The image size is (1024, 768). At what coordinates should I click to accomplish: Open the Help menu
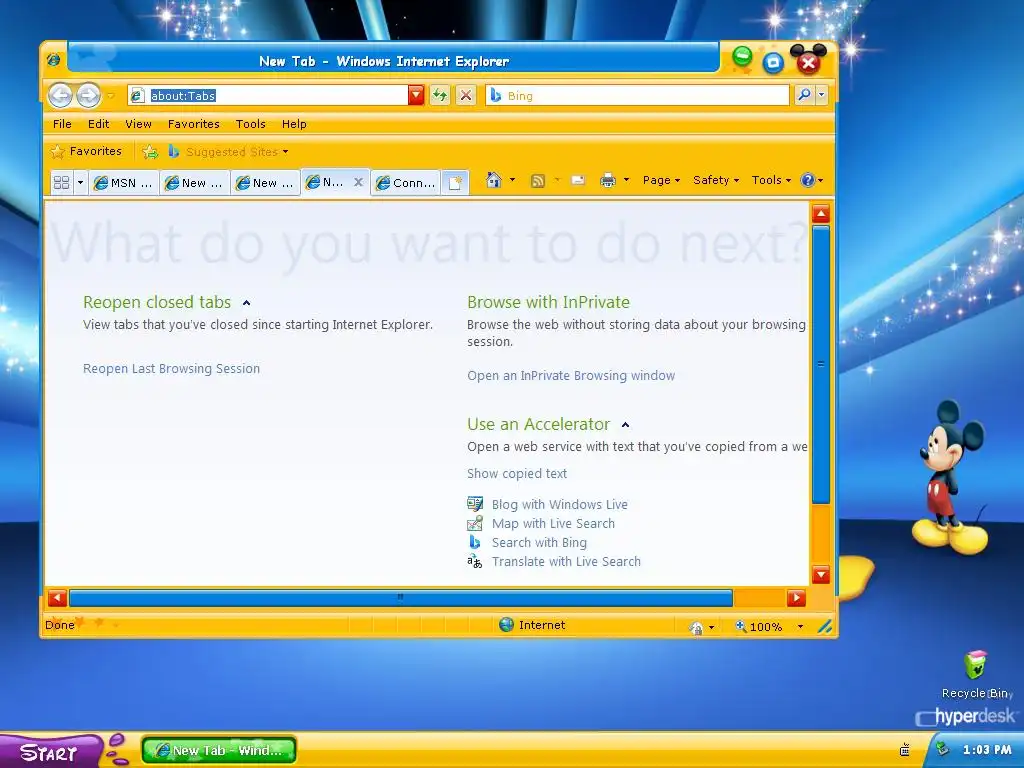tap(294, 124)
